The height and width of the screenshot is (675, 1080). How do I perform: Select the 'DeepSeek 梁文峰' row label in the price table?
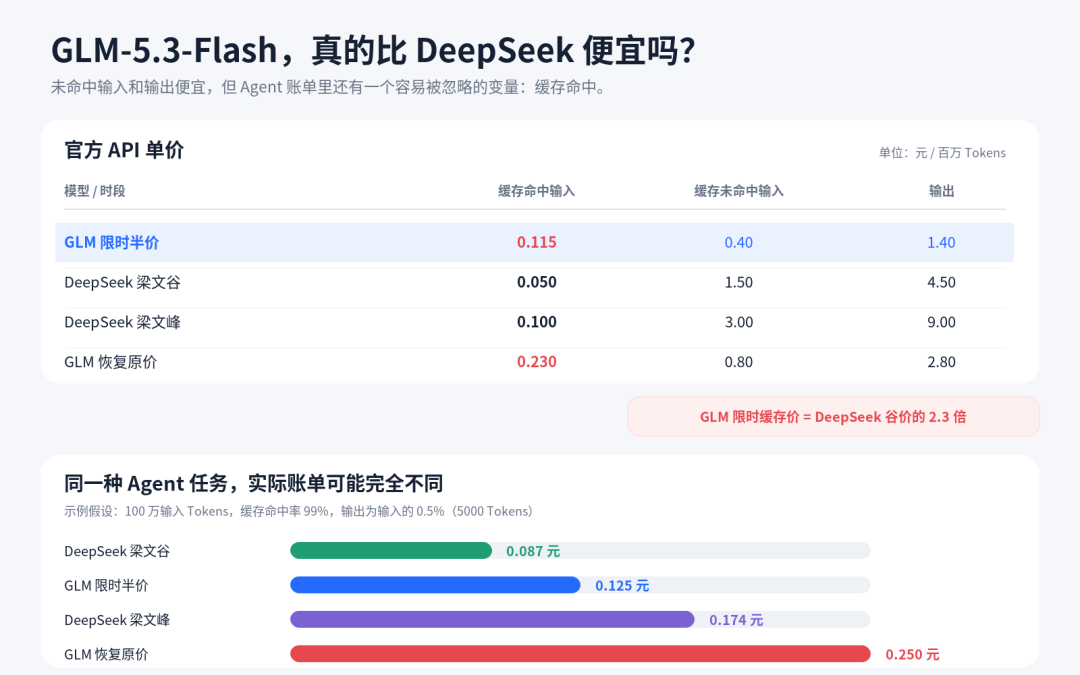122,322
